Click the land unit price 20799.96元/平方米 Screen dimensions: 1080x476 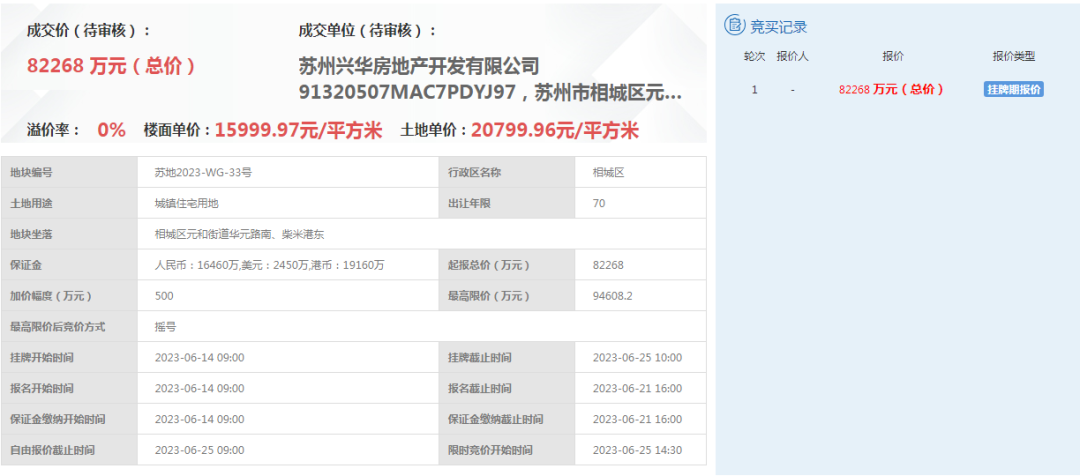pyautogui.click(x=554, y=130)
